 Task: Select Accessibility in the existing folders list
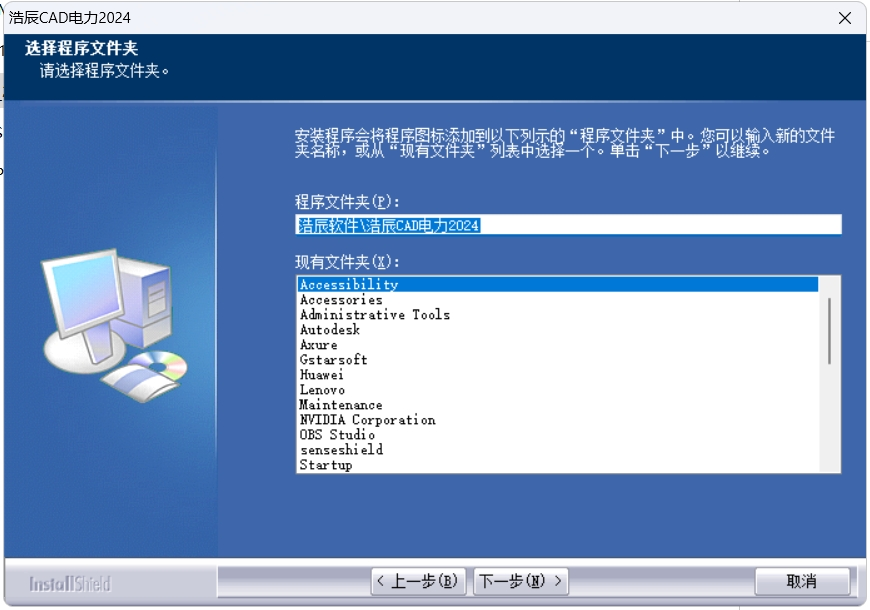(x=400, y=283)
